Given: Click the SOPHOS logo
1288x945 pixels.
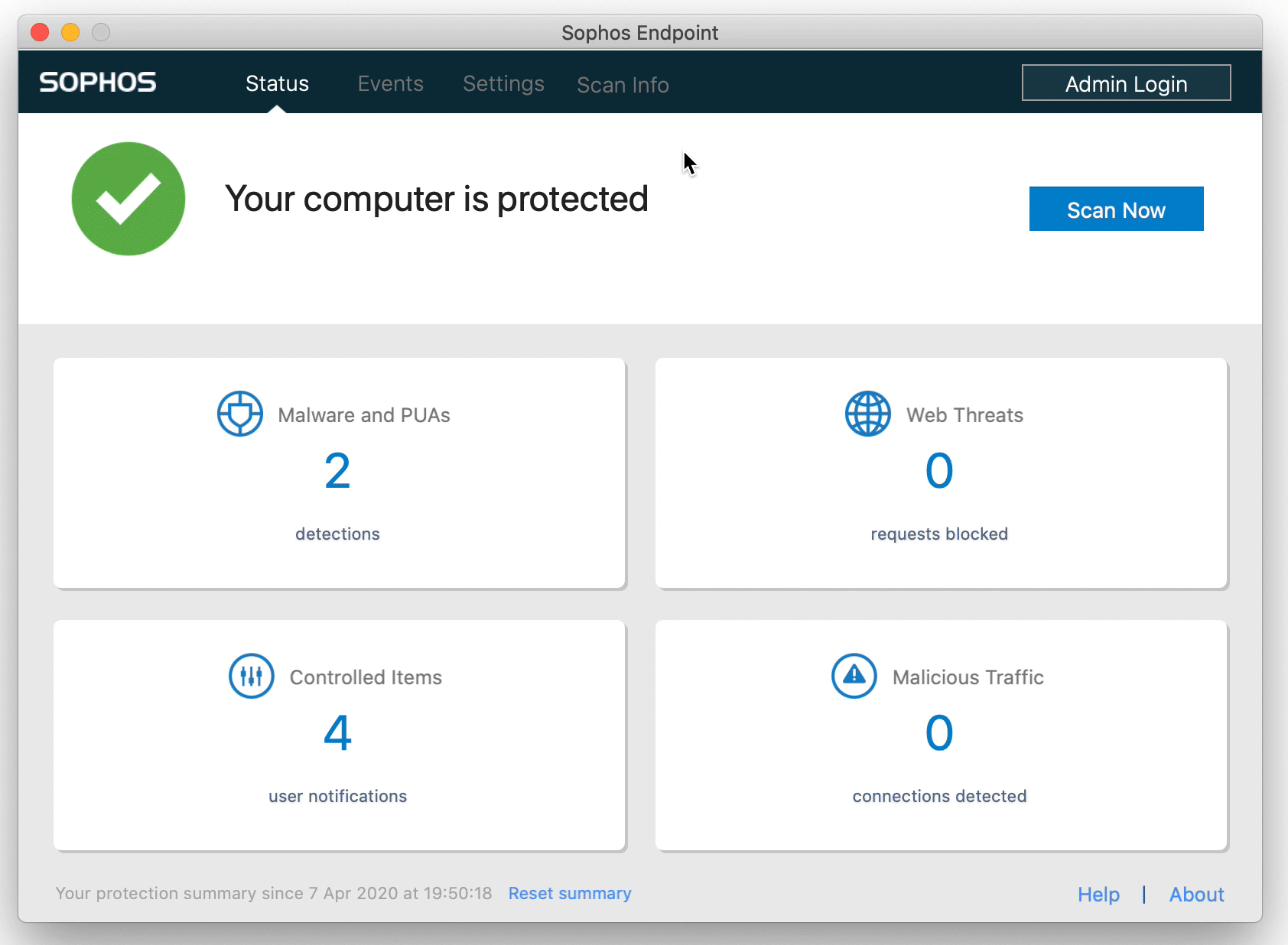Looking at the screenshot, I should pos(98,82).
